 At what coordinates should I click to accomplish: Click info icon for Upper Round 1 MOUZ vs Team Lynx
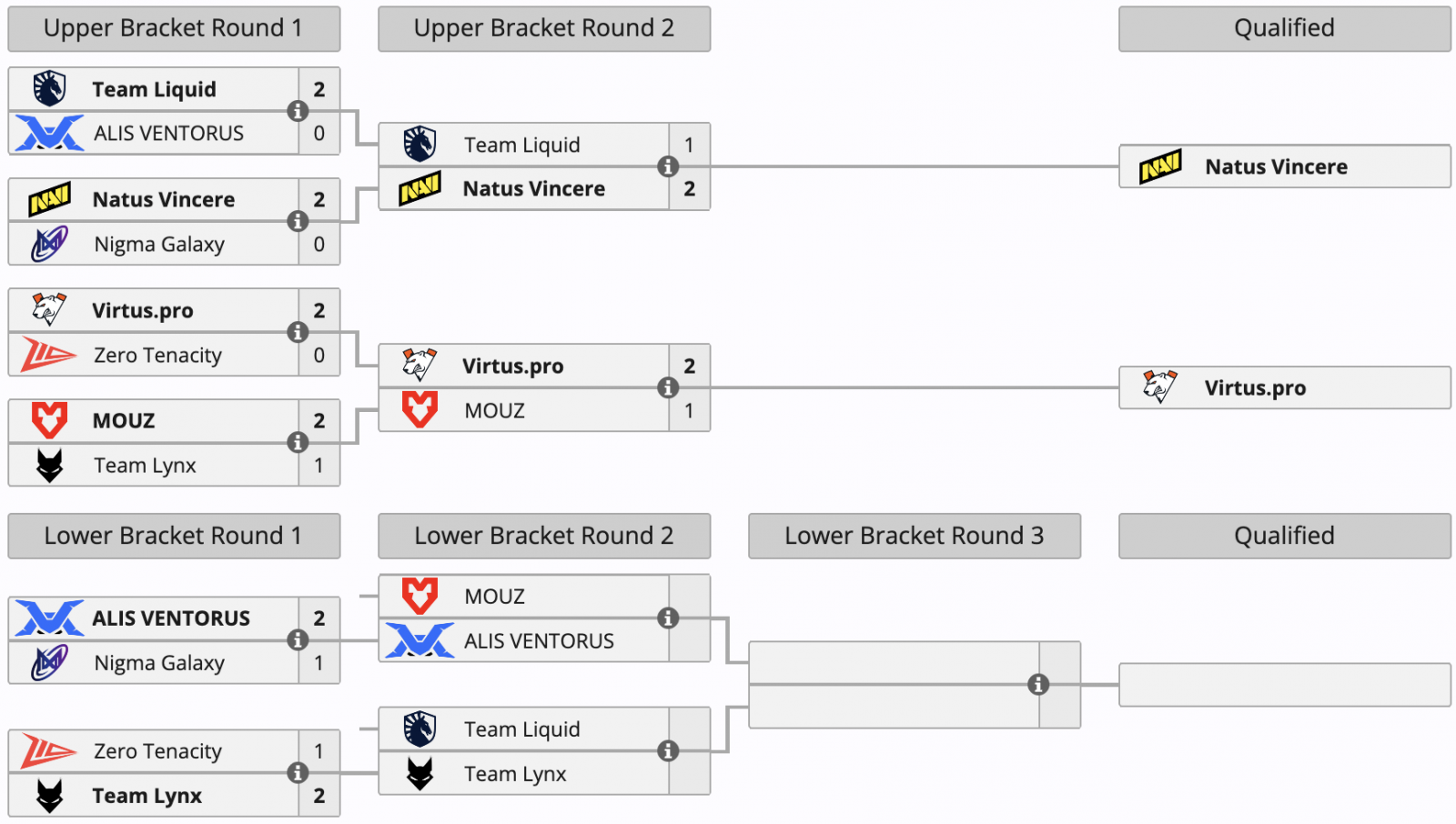[x=298, y=442]
